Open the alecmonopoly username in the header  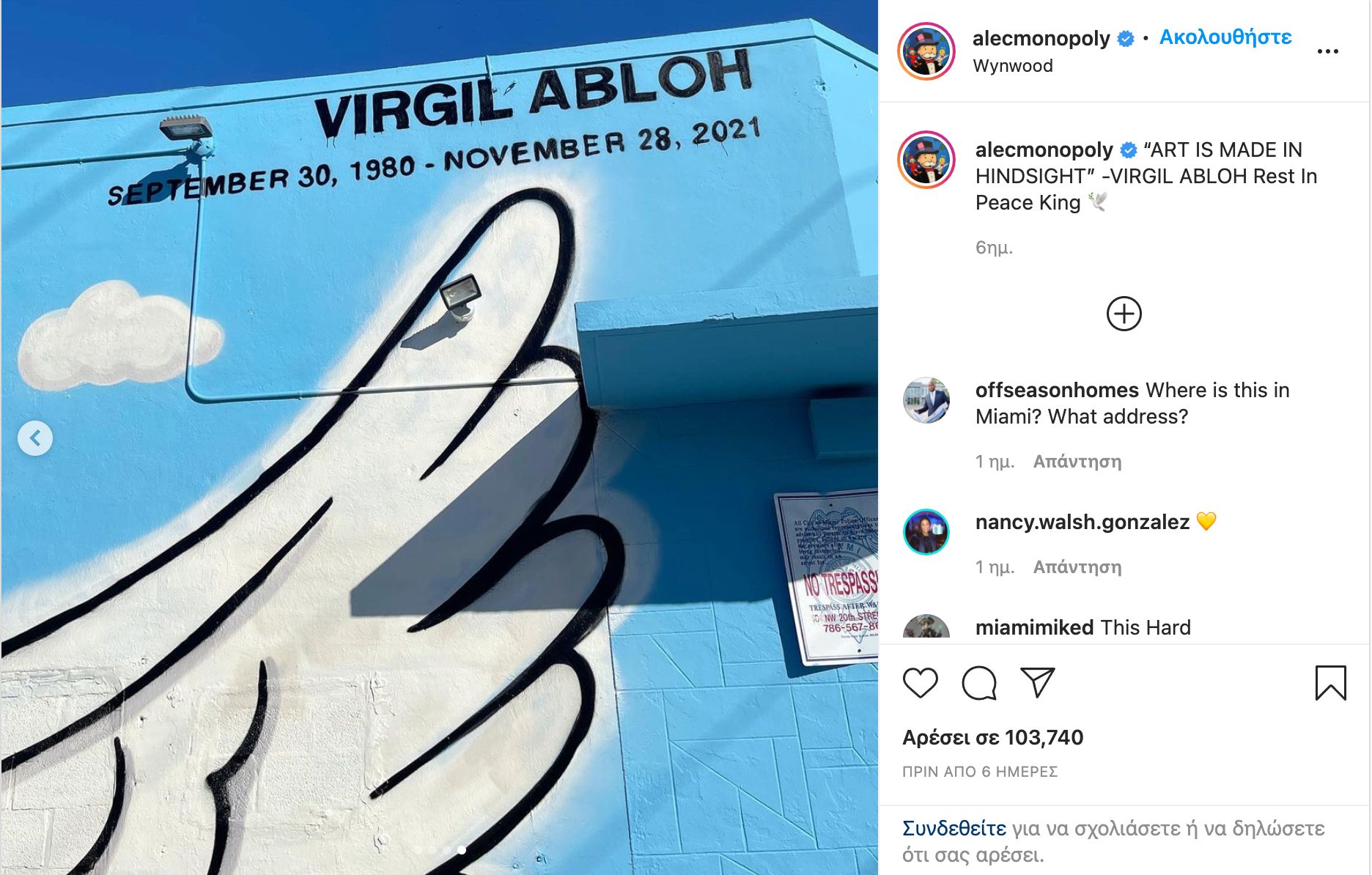1041,38
